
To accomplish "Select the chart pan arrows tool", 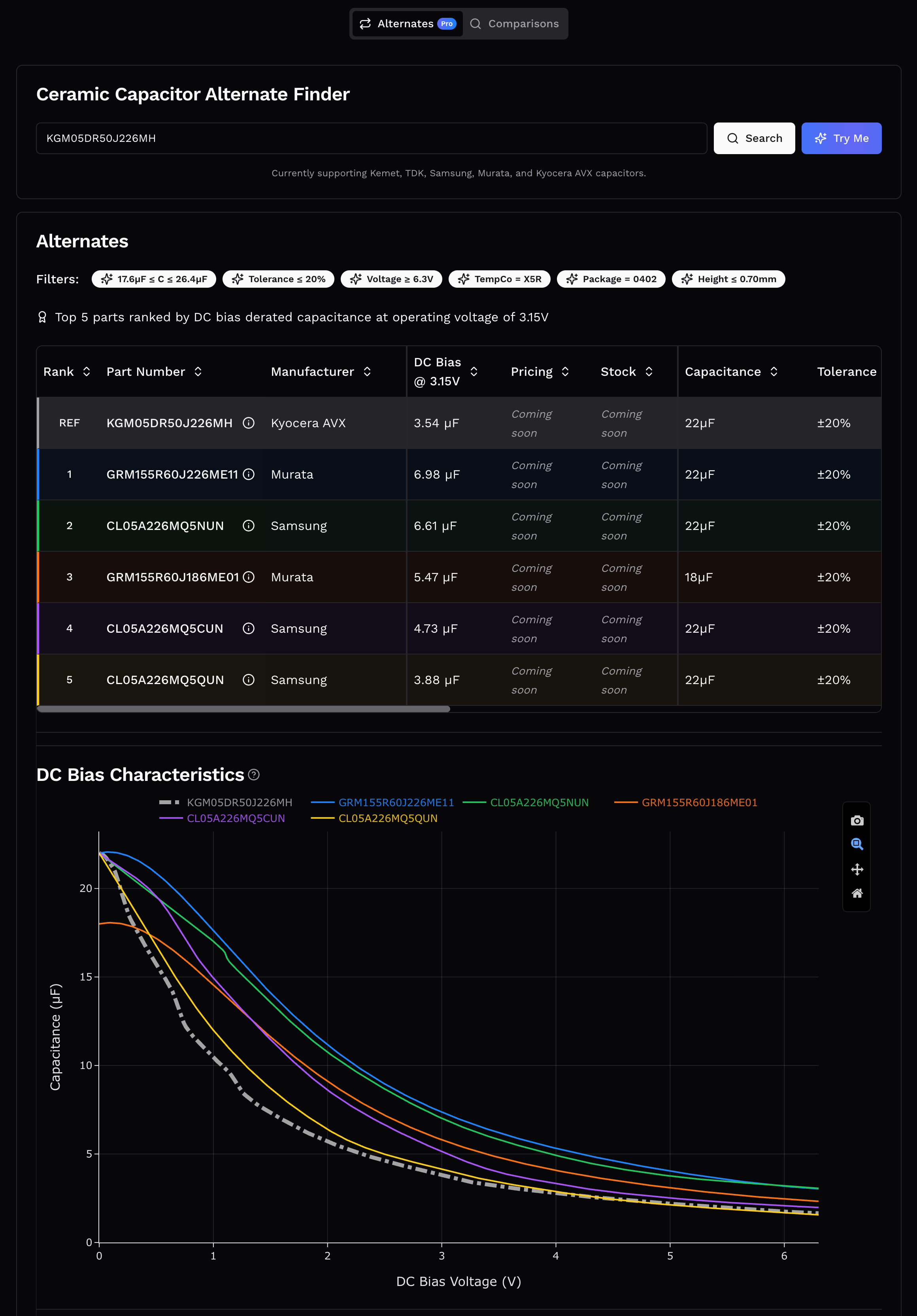I will click(x=857, y=869).
